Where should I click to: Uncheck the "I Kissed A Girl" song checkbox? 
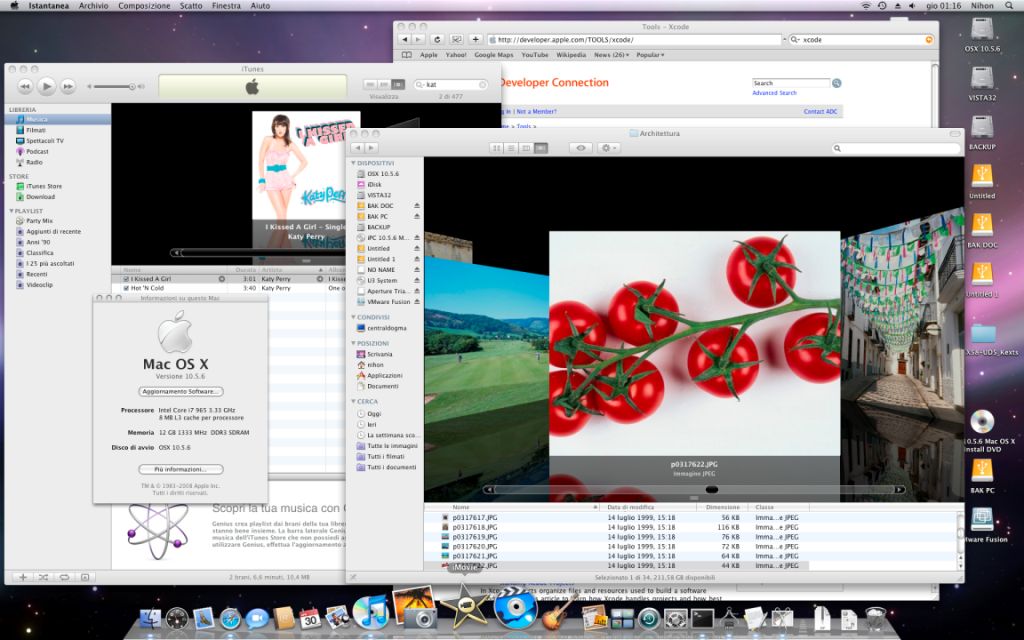click(x=125, y=278)
